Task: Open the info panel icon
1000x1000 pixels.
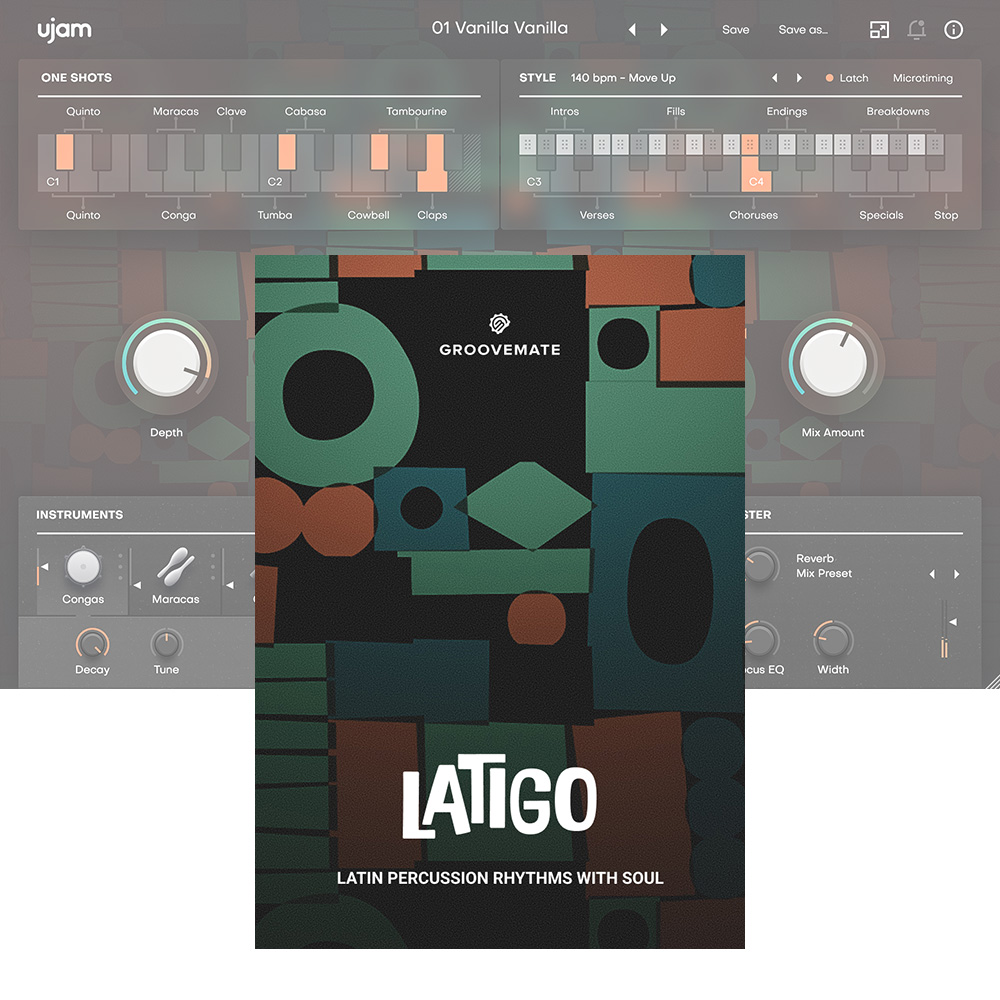Action: [953, 29]
